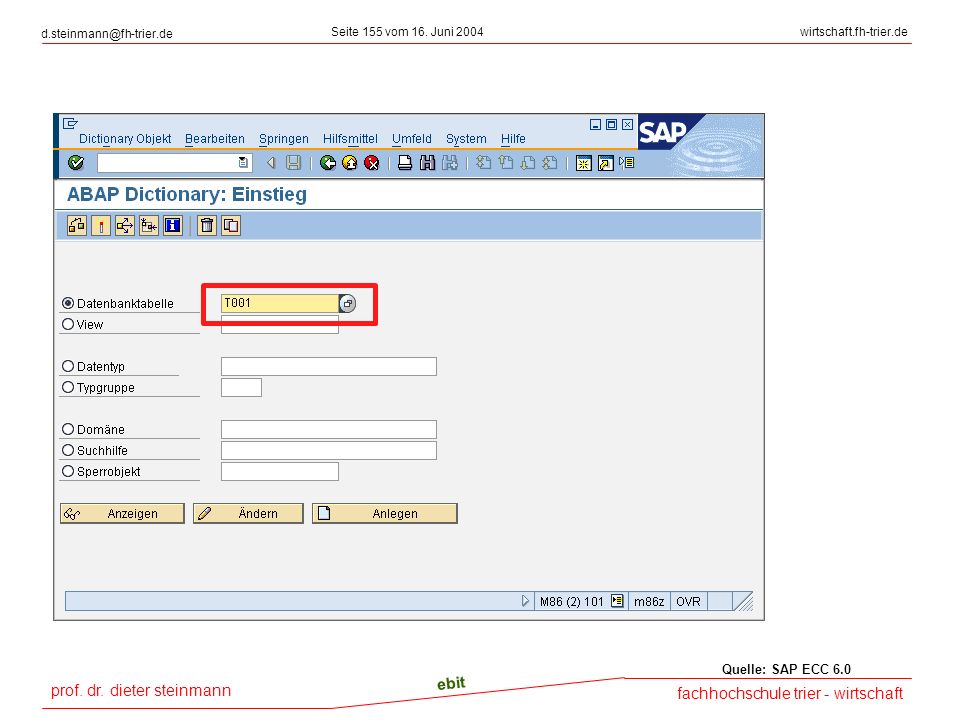The width and height of the screenshot is (960, 720).
Task: Click the Check object icon
Action: coord(77,226)
